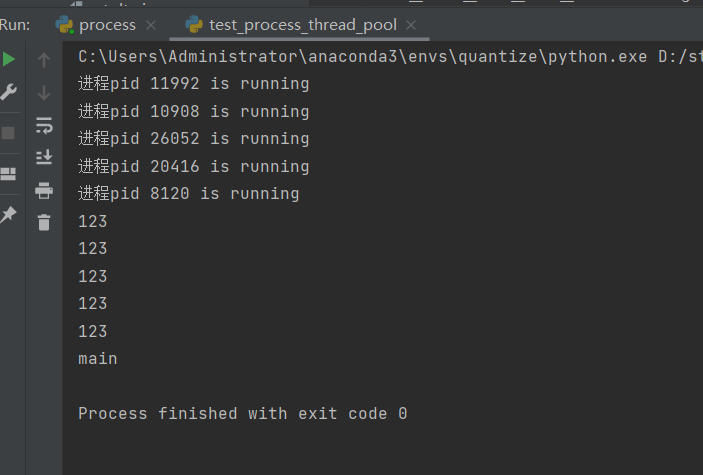Pin the Run tab
Screen dimensions: 703x475
[x=8, y=213]
